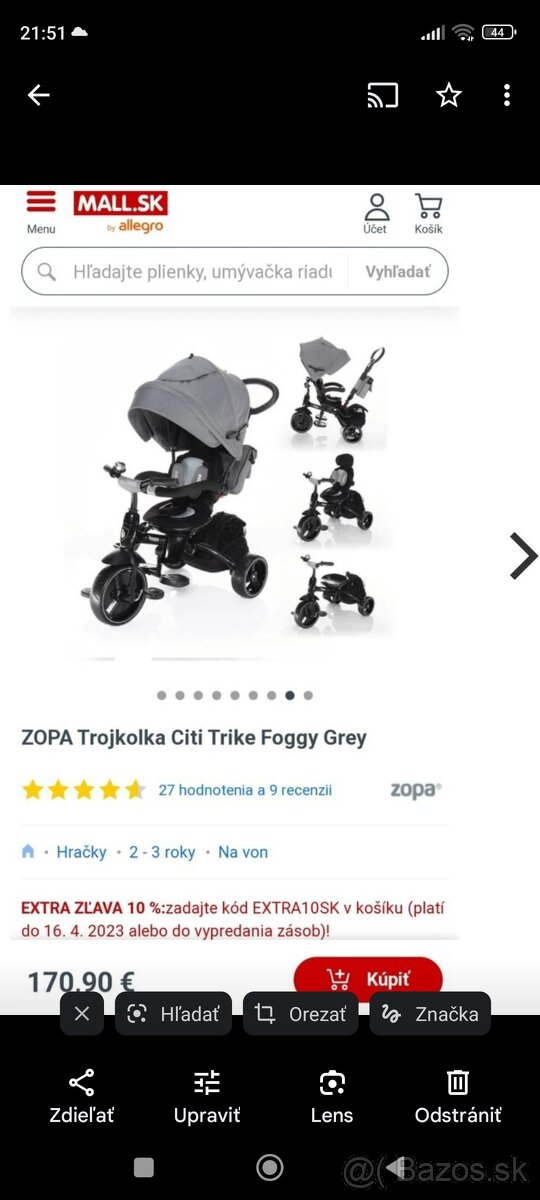Click the Vyhľadať search button
540x1200 pixels.
[398, 272]
